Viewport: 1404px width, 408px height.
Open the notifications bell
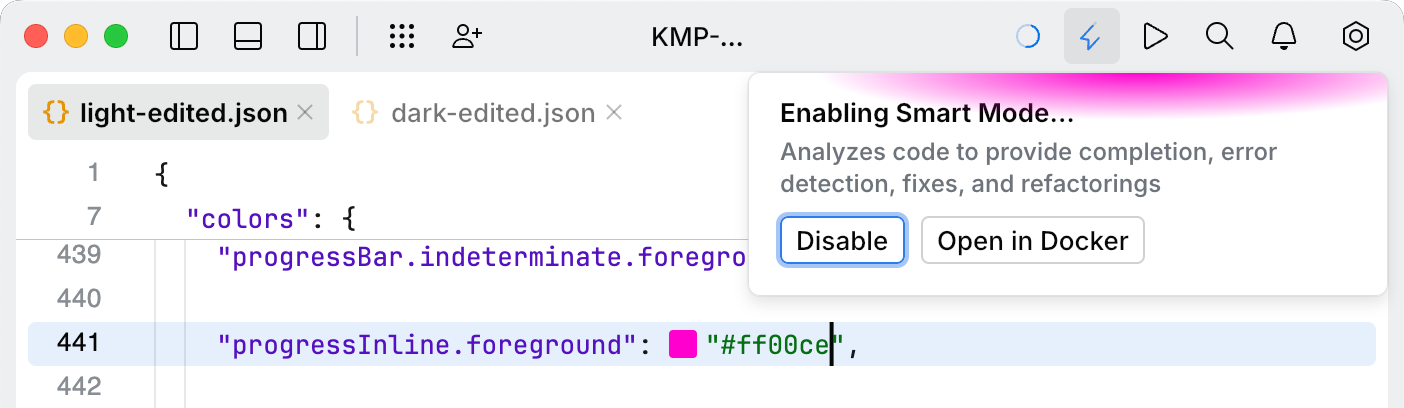coord(1283,37)
